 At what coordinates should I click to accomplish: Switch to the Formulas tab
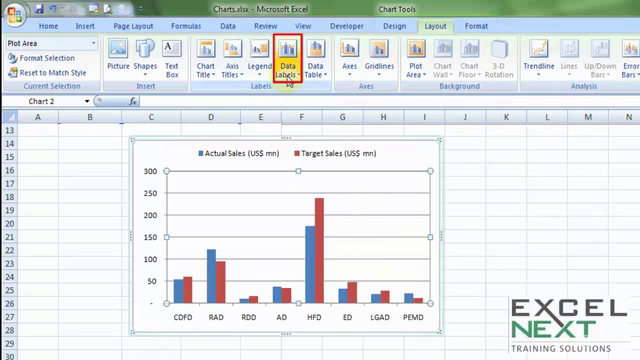point(186,26)
